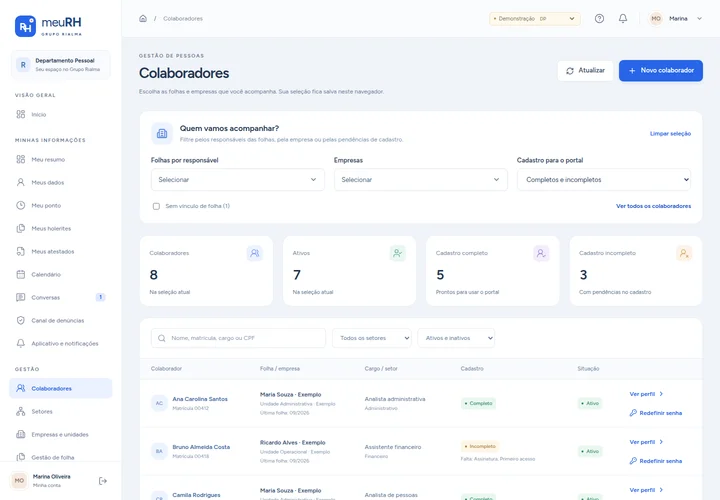Click the Conversas unread badge 1
The width and height of the screenshot is (720, 500).
[101, 297]
